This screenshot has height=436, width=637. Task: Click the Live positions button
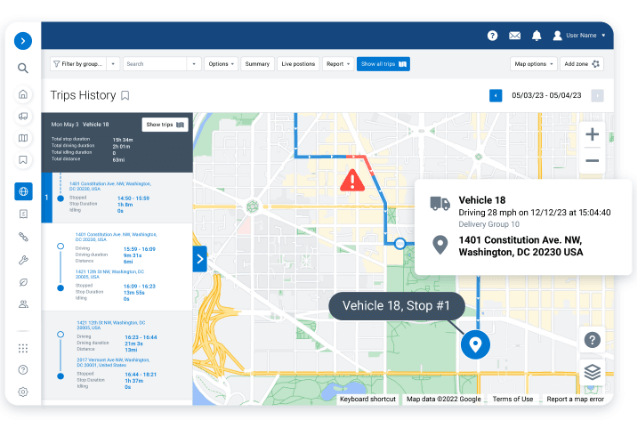[x=298, y=64]
